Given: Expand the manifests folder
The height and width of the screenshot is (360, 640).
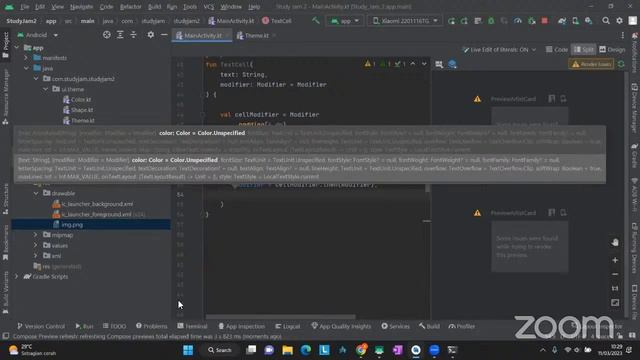Looking at the screenshot, I should 27,58.
